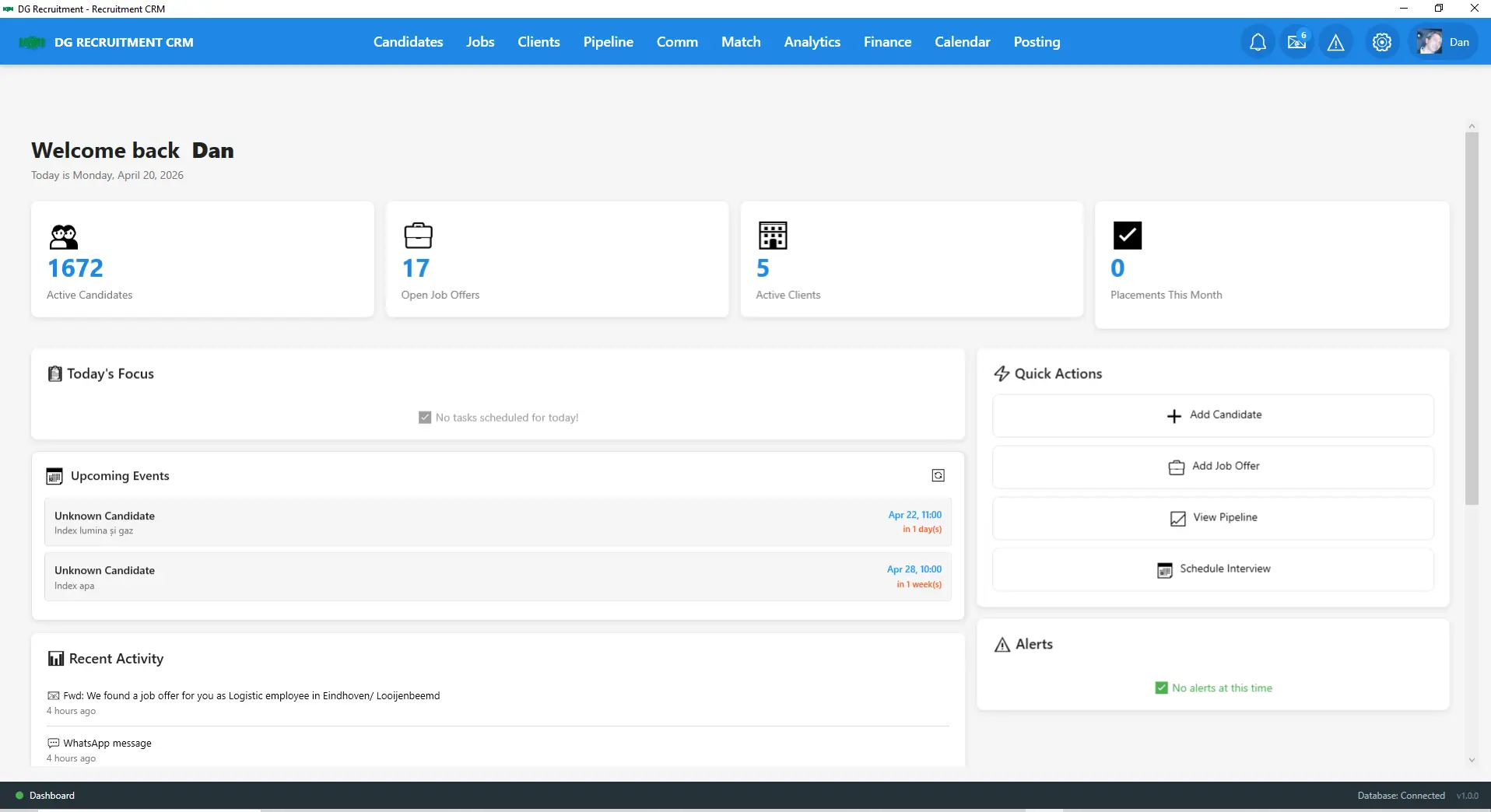Click the Active Clients building icon
Screen dimensions: 1491x812
[773, 236]
